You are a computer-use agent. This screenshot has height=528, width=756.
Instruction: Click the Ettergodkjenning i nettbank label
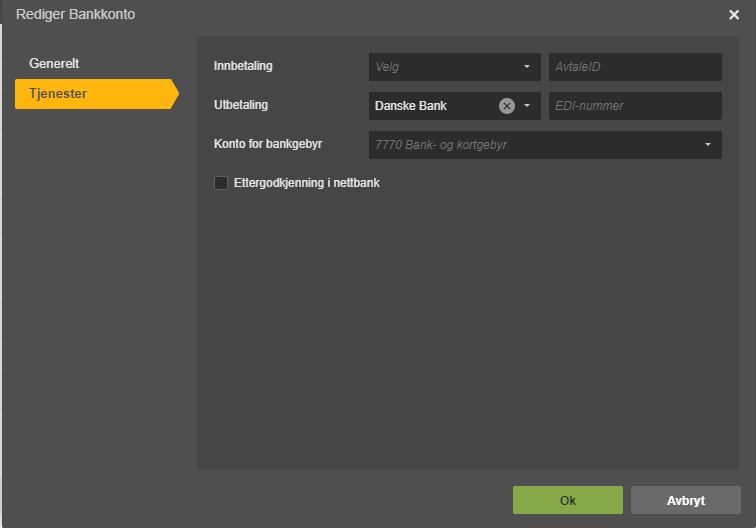(307, 183)
